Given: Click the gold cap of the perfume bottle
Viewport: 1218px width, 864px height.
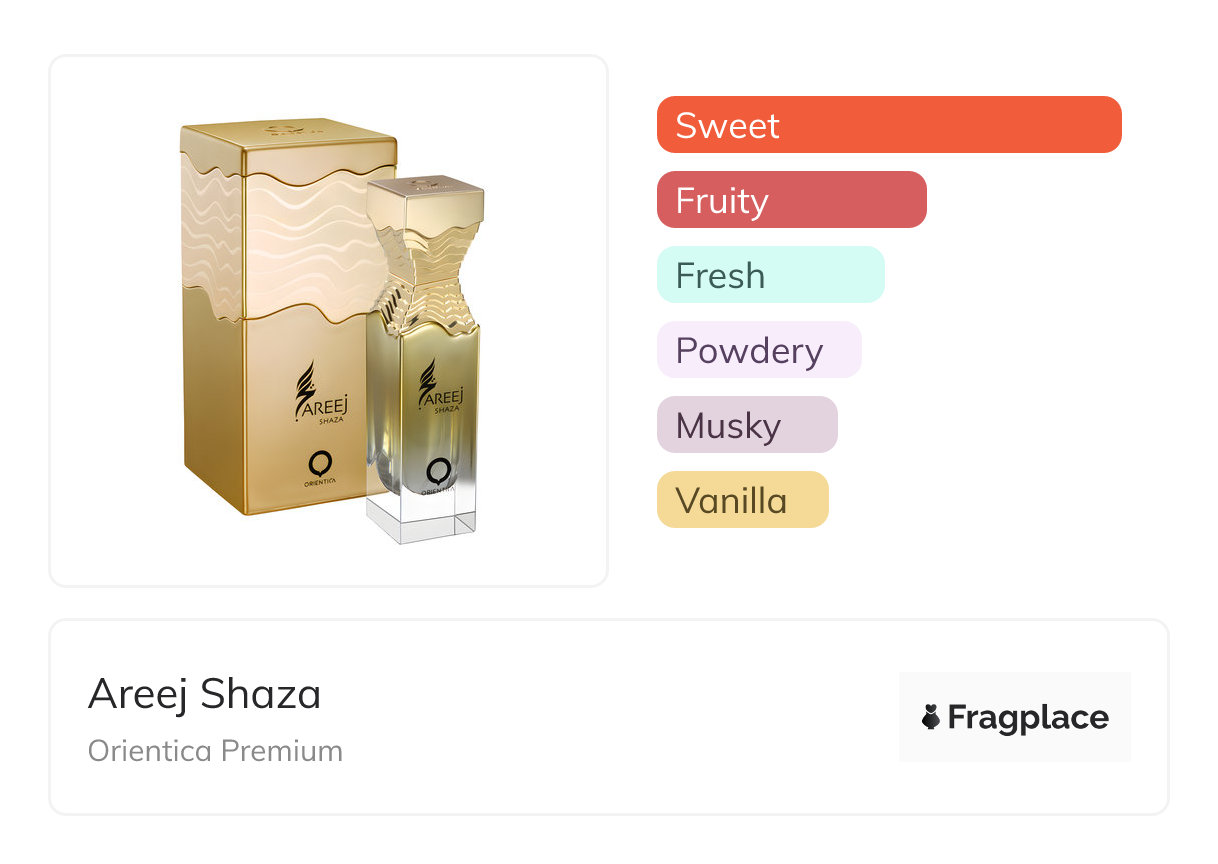Looking at the screenshot, I should 425,199.
